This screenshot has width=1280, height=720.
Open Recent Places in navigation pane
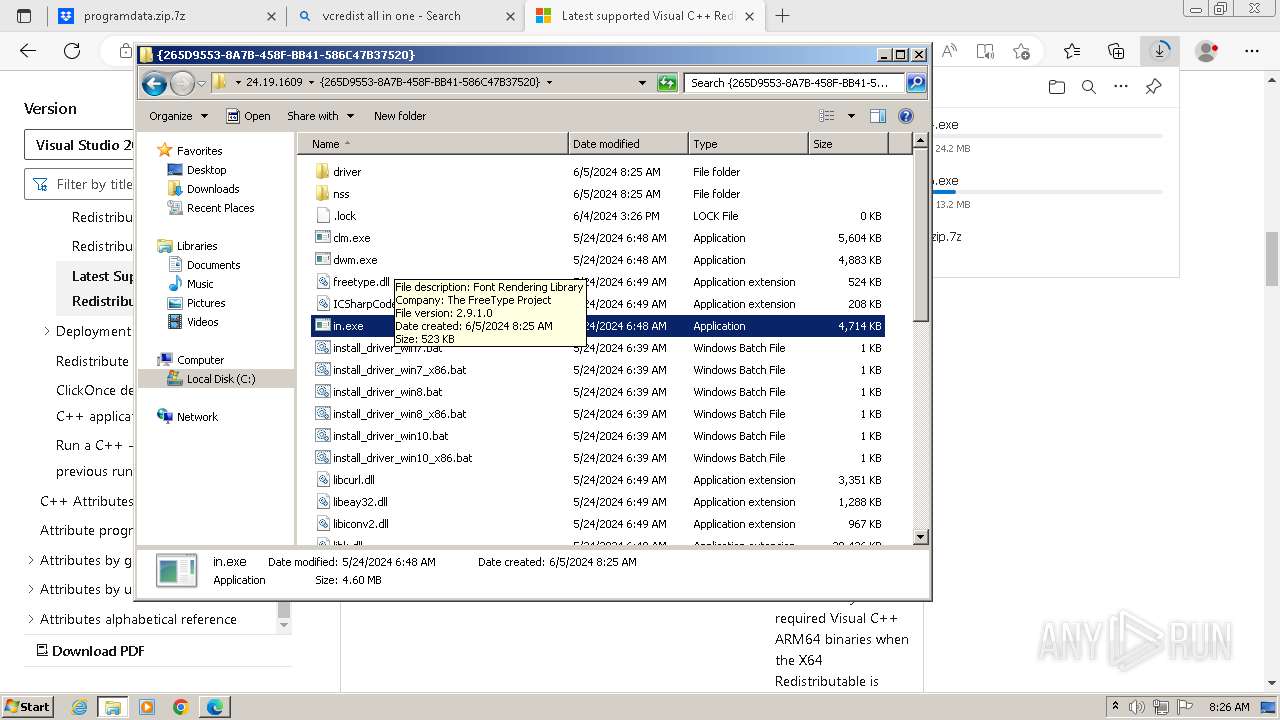(220, 208)
